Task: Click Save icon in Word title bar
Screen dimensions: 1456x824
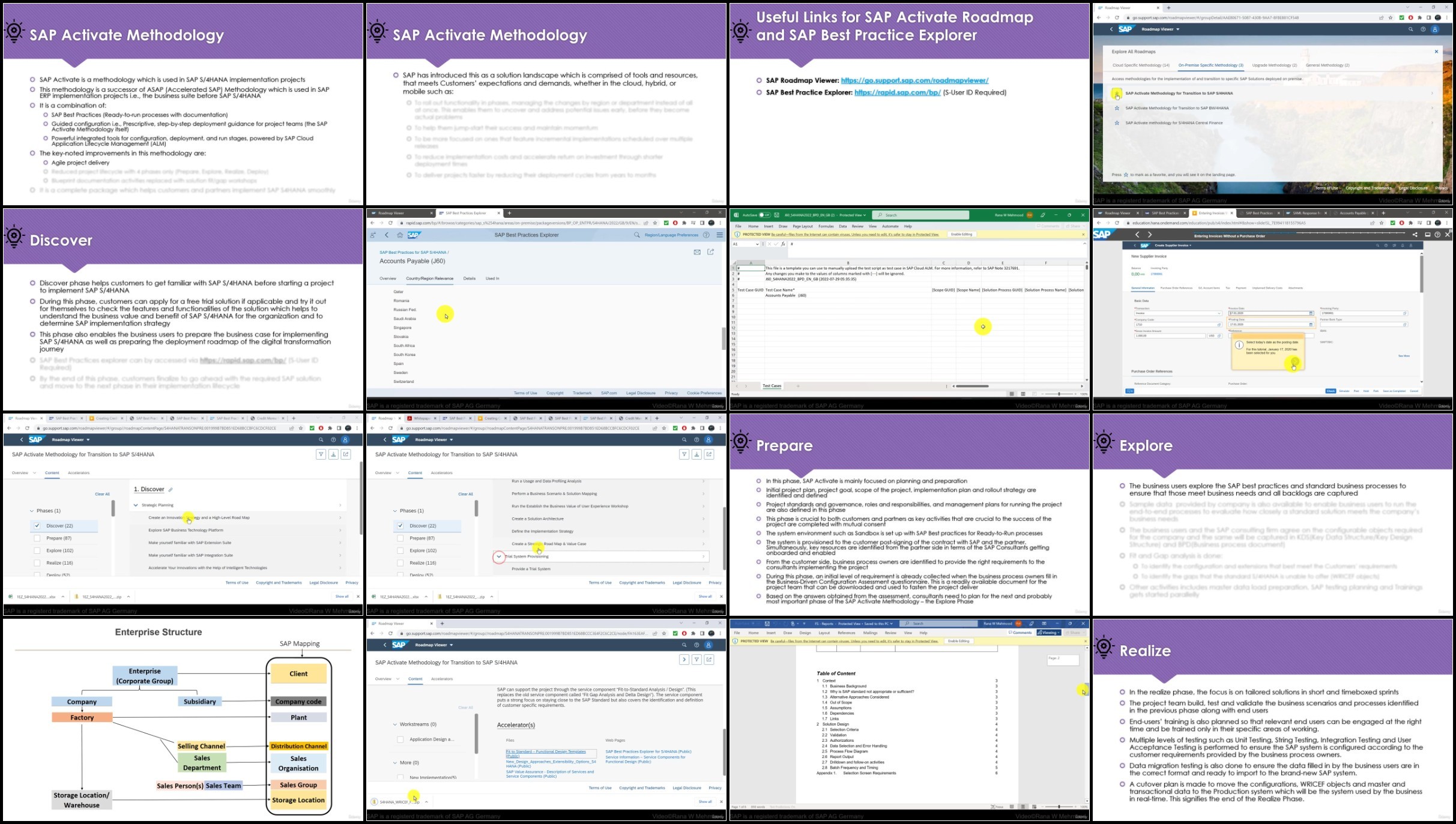Action: (x=767, y=624)
